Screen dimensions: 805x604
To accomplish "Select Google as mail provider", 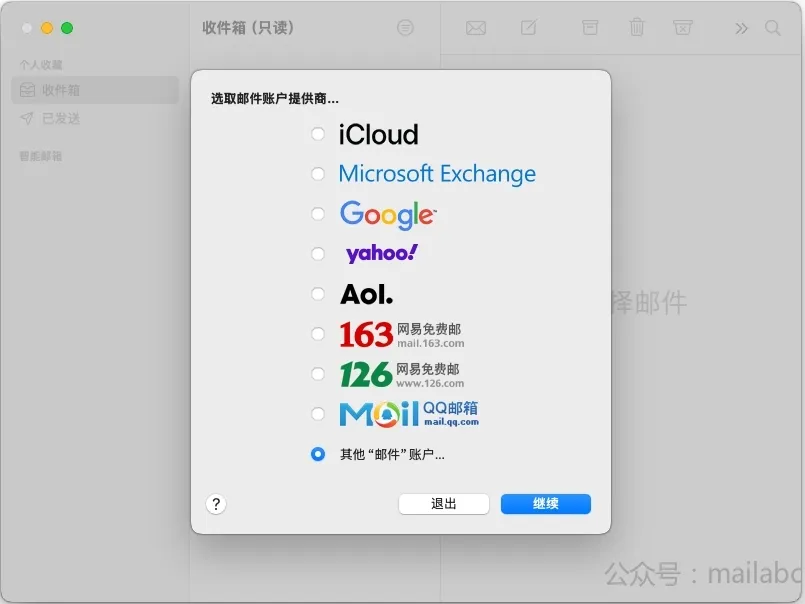I will tap(318, 214).
